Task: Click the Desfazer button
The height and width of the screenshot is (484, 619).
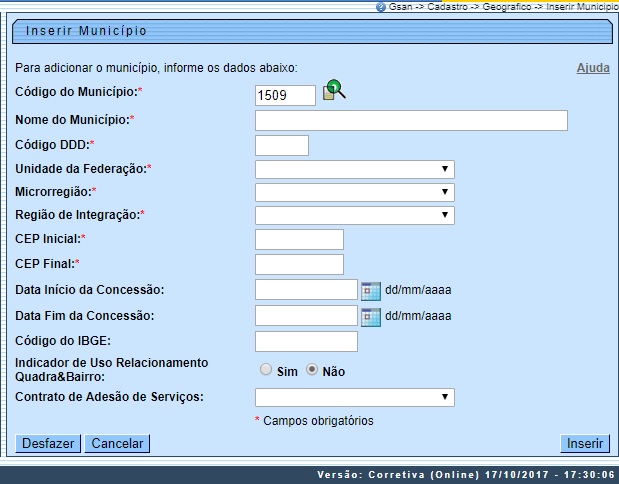Action: pyautogui.click(x=47, y=444)
